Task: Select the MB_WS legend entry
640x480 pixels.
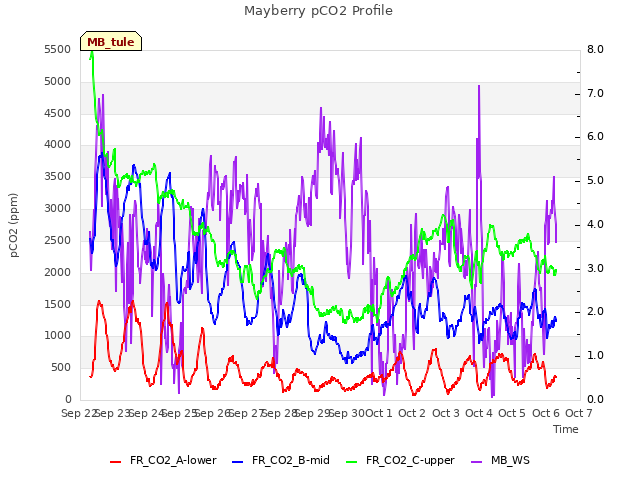Action: (x=500, y=460)
